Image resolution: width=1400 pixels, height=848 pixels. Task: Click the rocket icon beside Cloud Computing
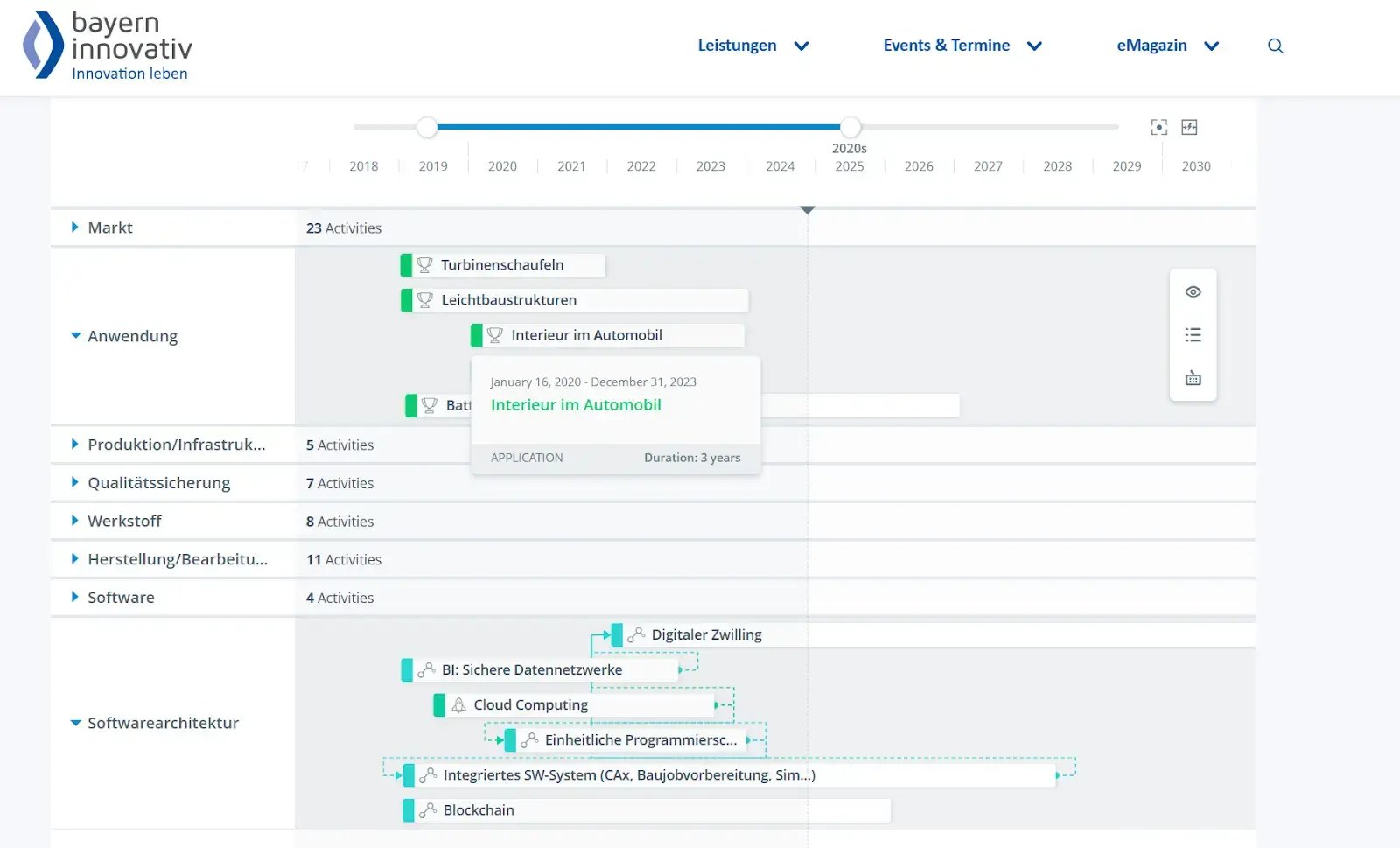[x=458, y=705]
